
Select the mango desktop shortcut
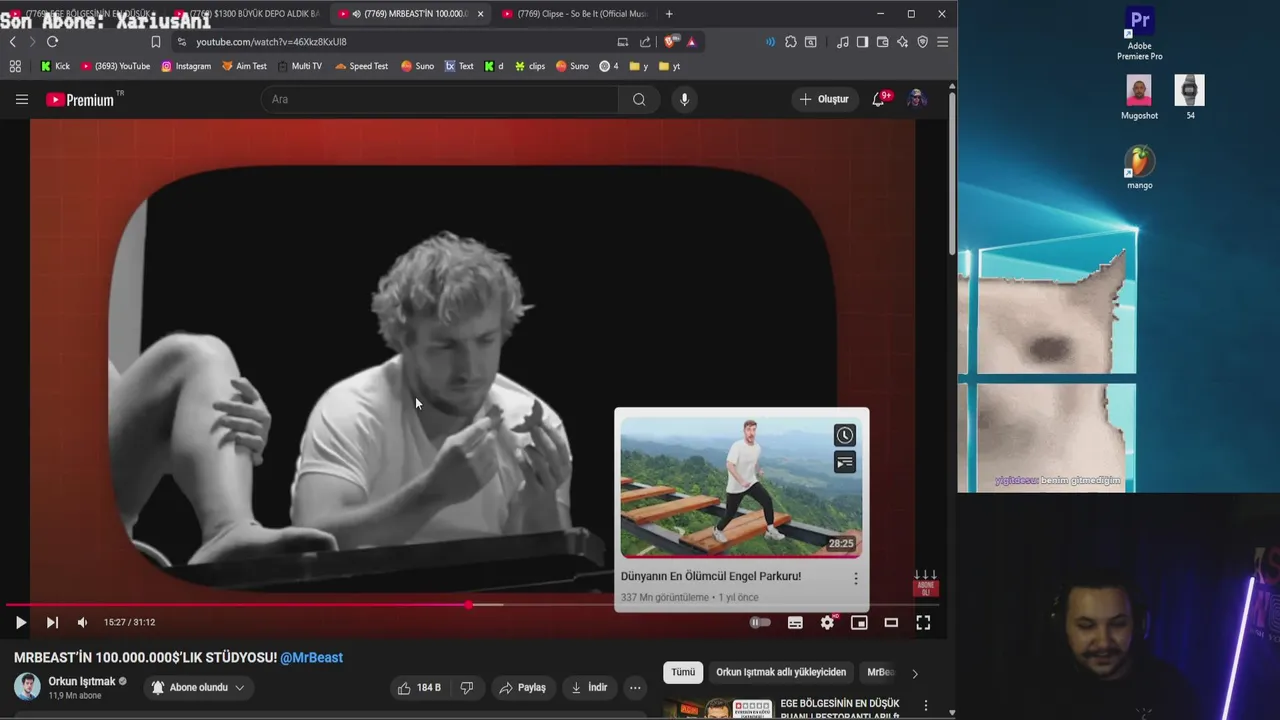1140,167
